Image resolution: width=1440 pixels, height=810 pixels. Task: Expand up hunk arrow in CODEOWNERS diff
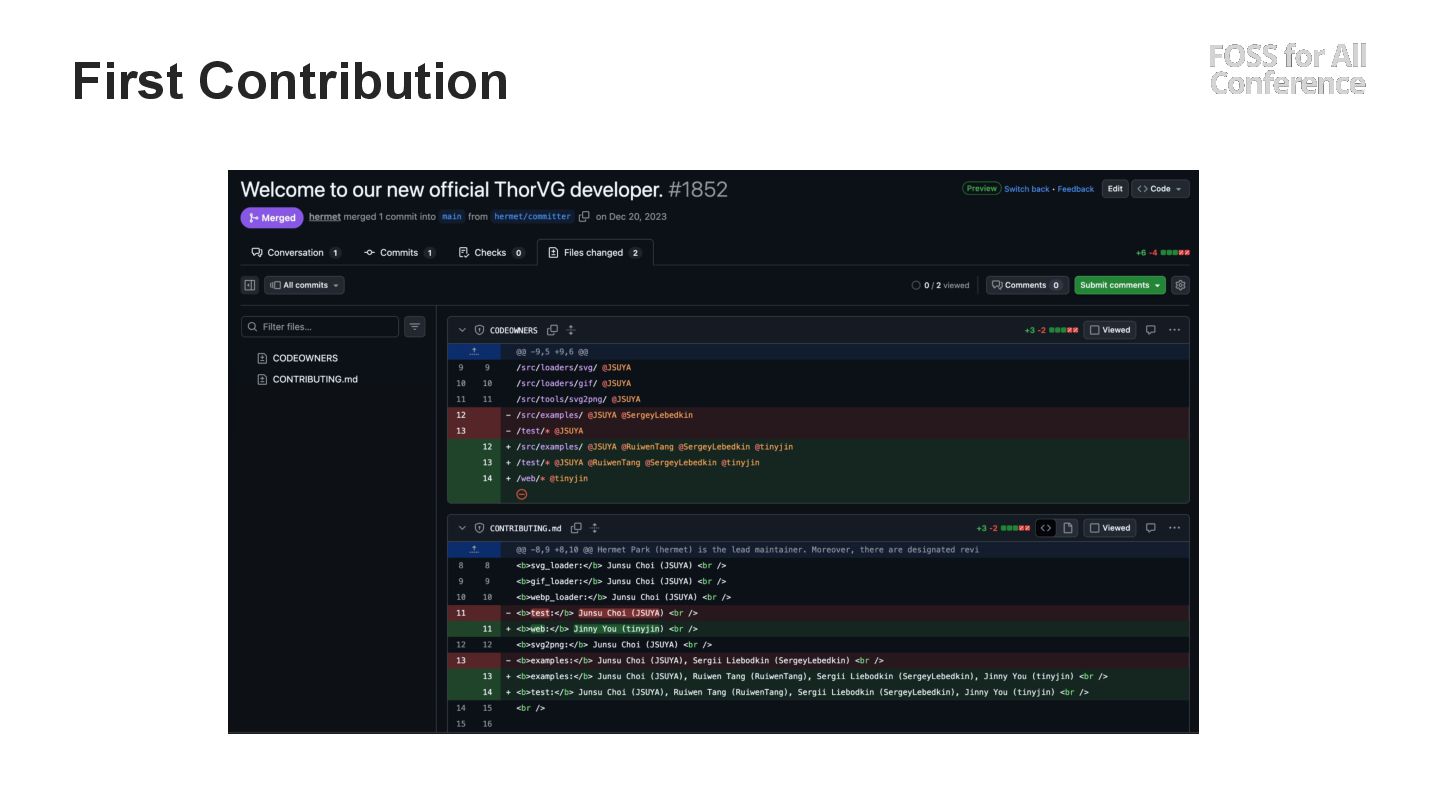[474, 352]
